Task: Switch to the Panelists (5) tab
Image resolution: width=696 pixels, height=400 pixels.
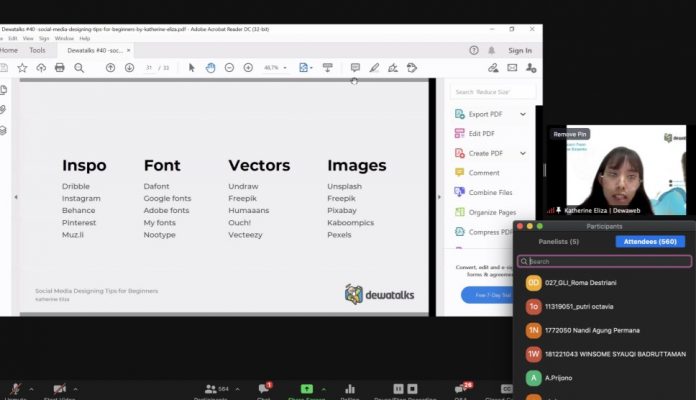Action: 559,241
